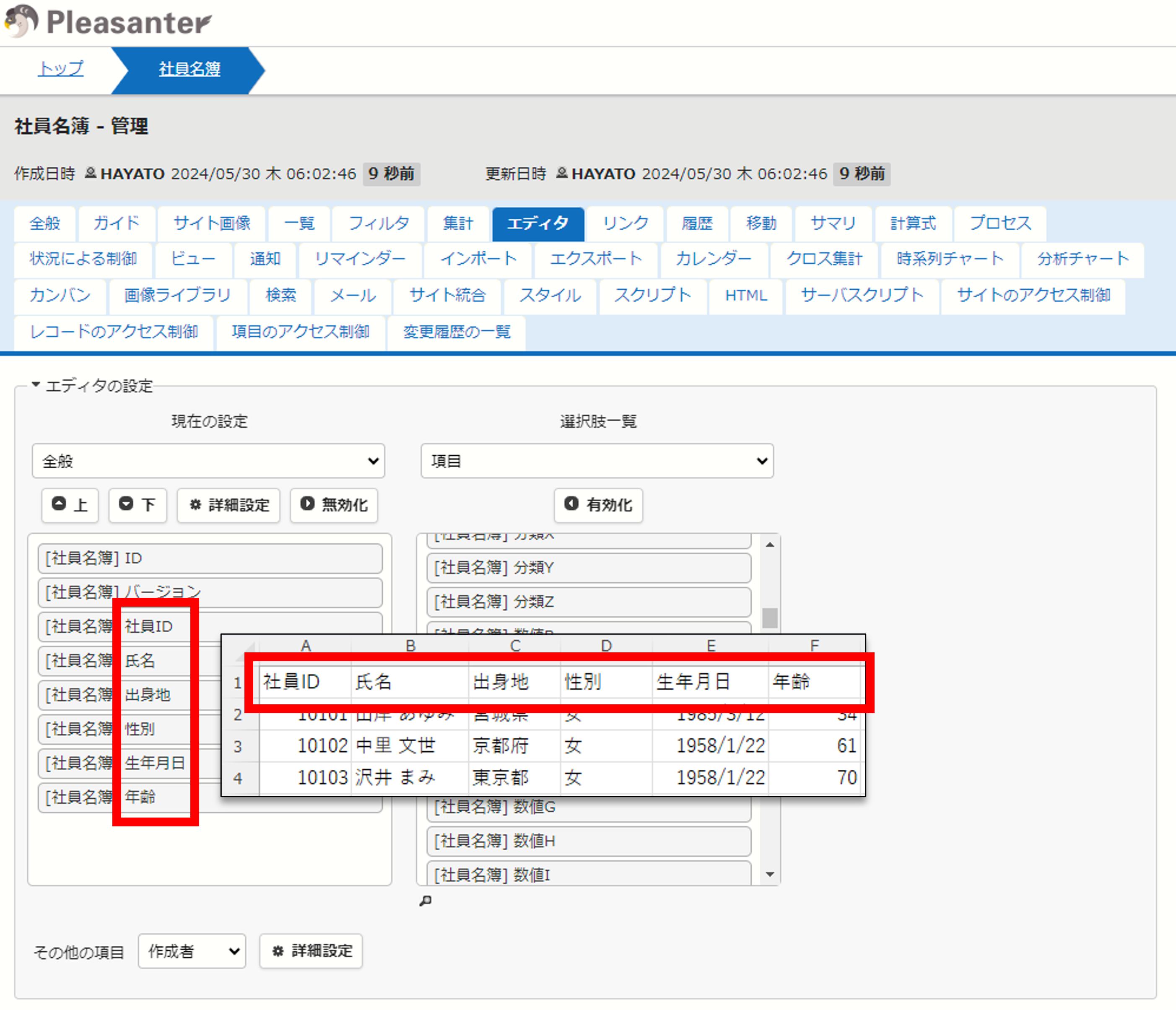Image resolution: width=1176 pixels, height=1010 pixels.
Task: Open 詳細設定 next to the 無効化 button
Action: click(228, 505)
